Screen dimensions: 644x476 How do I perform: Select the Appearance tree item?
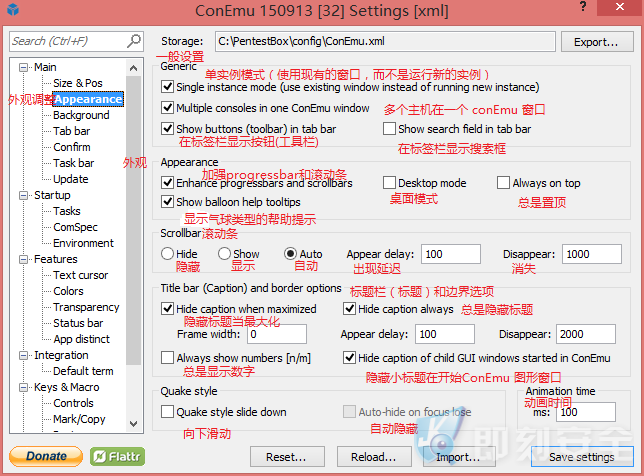pyautogui.click(x=88, y=99)
